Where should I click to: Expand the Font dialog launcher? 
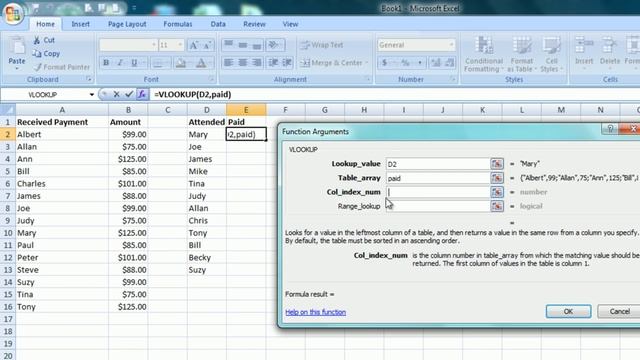tap(211, 79)
